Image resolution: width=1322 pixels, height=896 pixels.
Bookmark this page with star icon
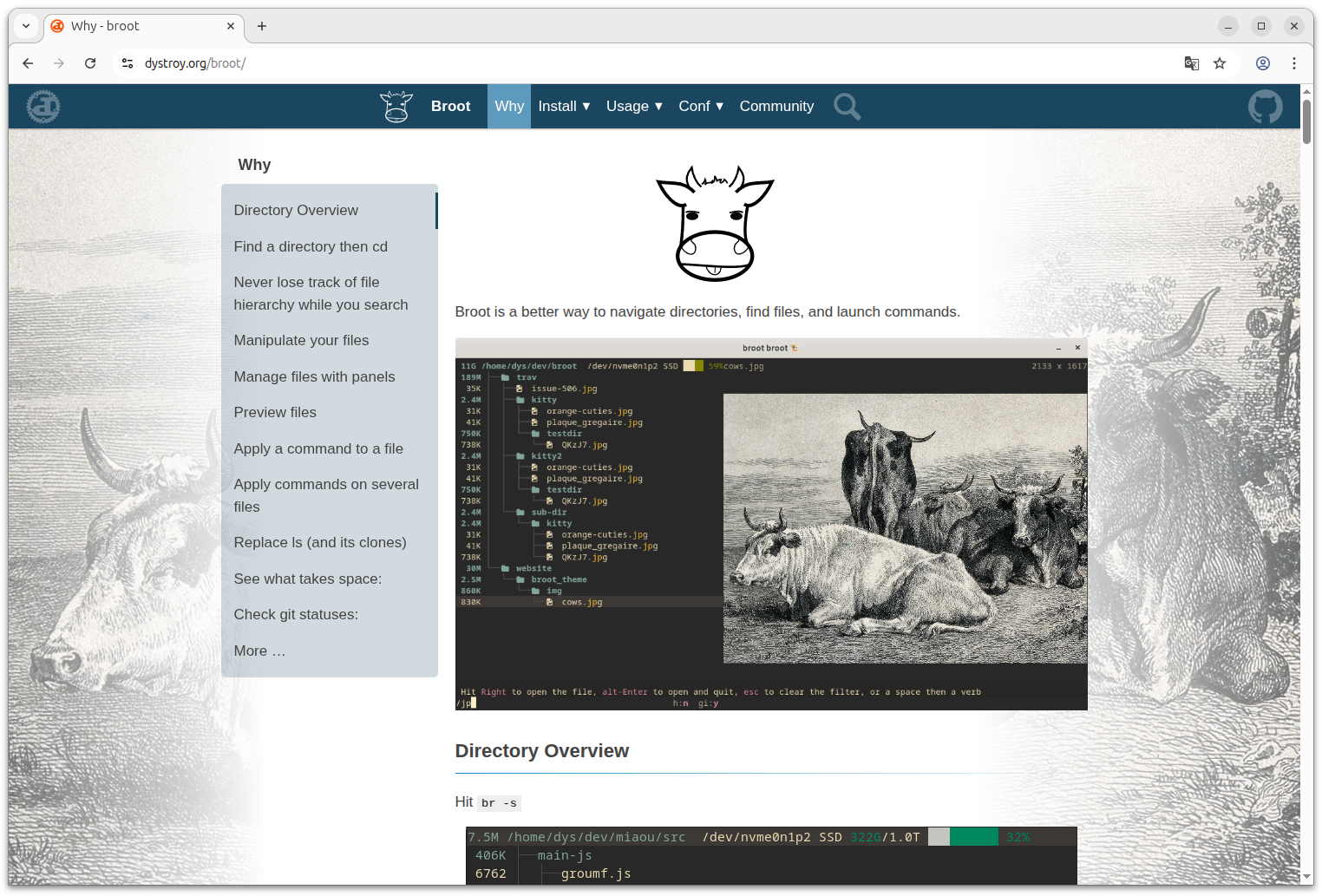click(x=1220, y=63)
